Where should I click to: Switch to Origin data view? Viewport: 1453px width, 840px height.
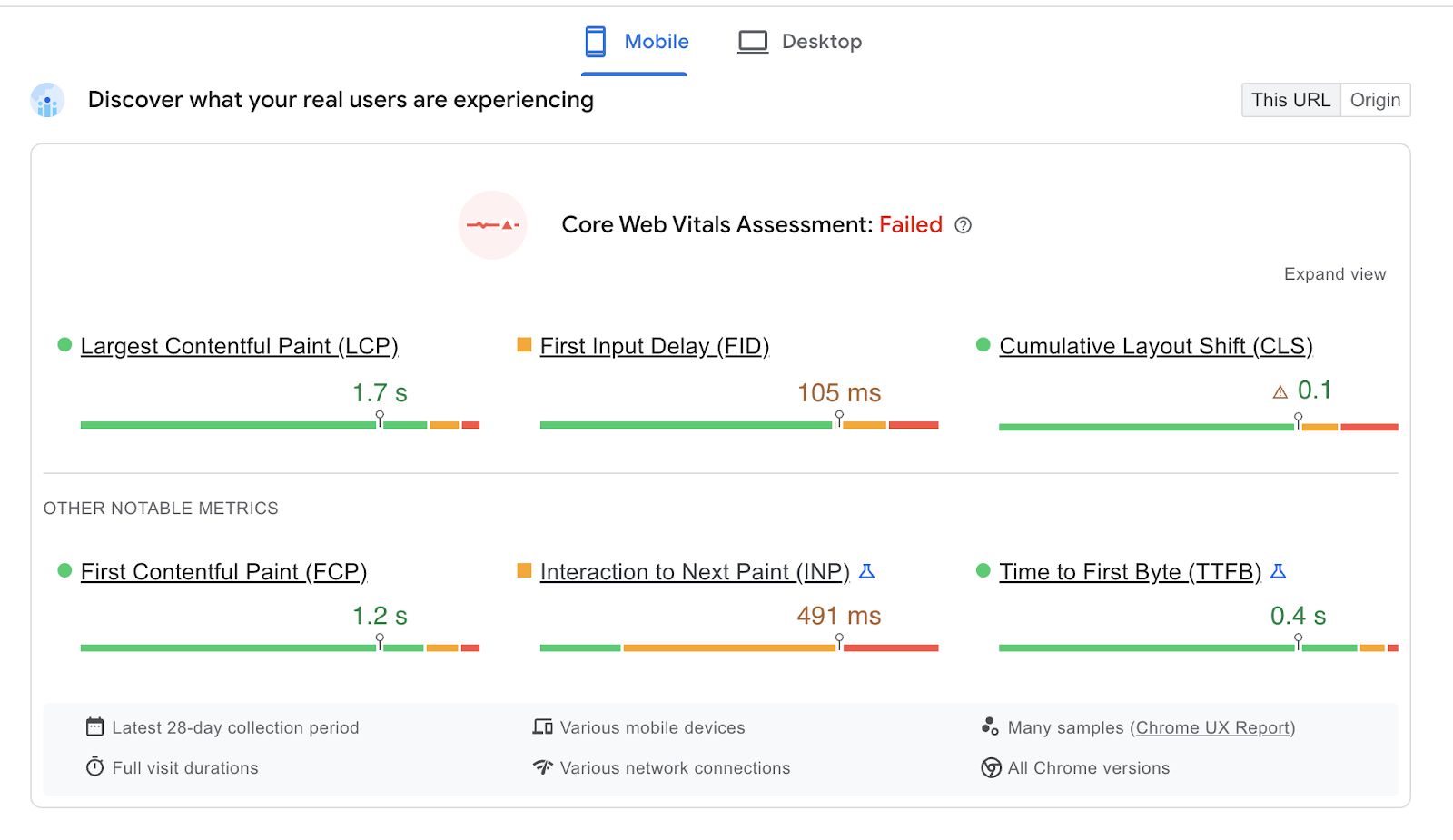tap(1375, 100)
